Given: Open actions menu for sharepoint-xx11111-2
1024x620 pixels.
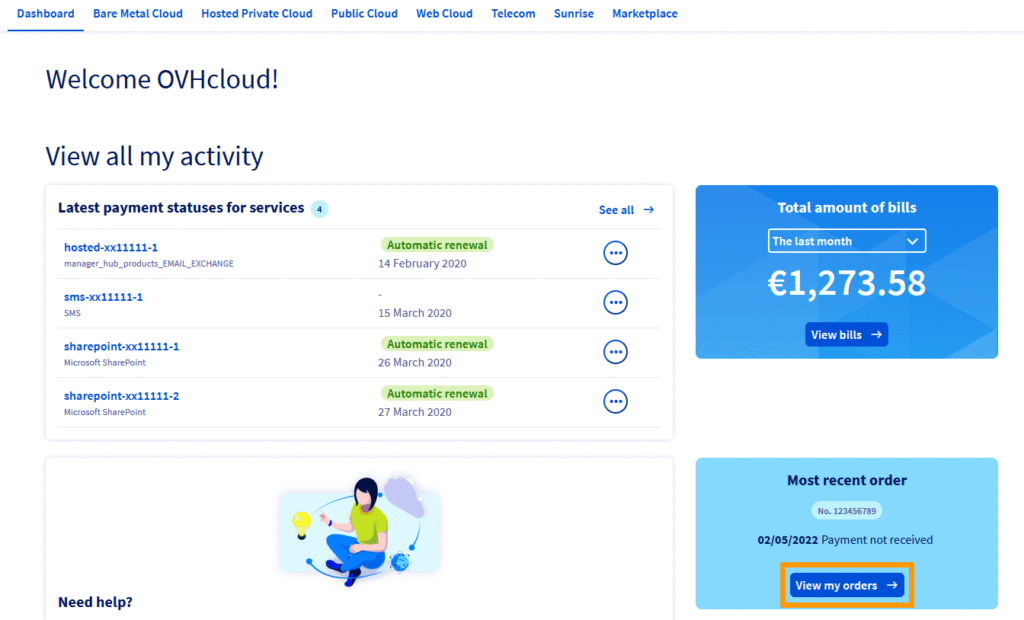Looking at the screenshot, I should click(x=615, y=401).
